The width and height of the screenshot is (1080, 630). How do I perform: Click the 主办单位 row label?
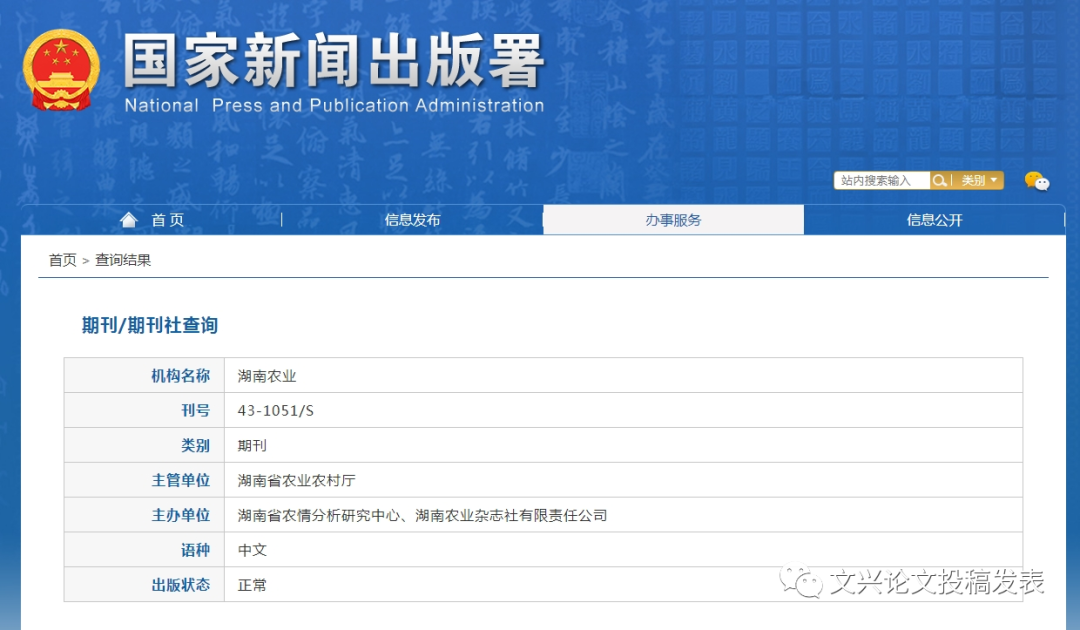coord(180,516)
